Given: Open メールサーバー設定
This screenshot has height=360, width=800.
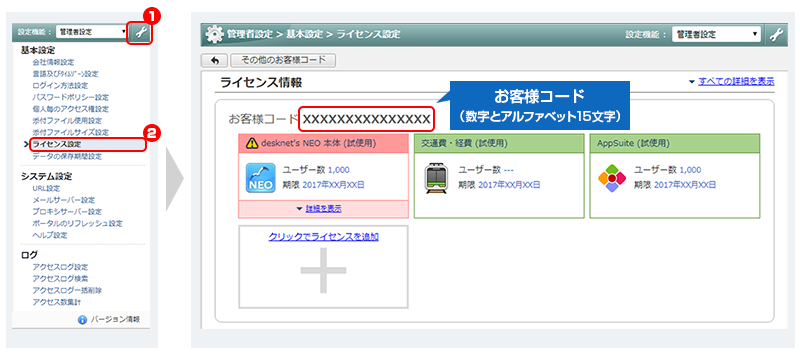Looking at the screenshot, I should click(x=63, y=200).
